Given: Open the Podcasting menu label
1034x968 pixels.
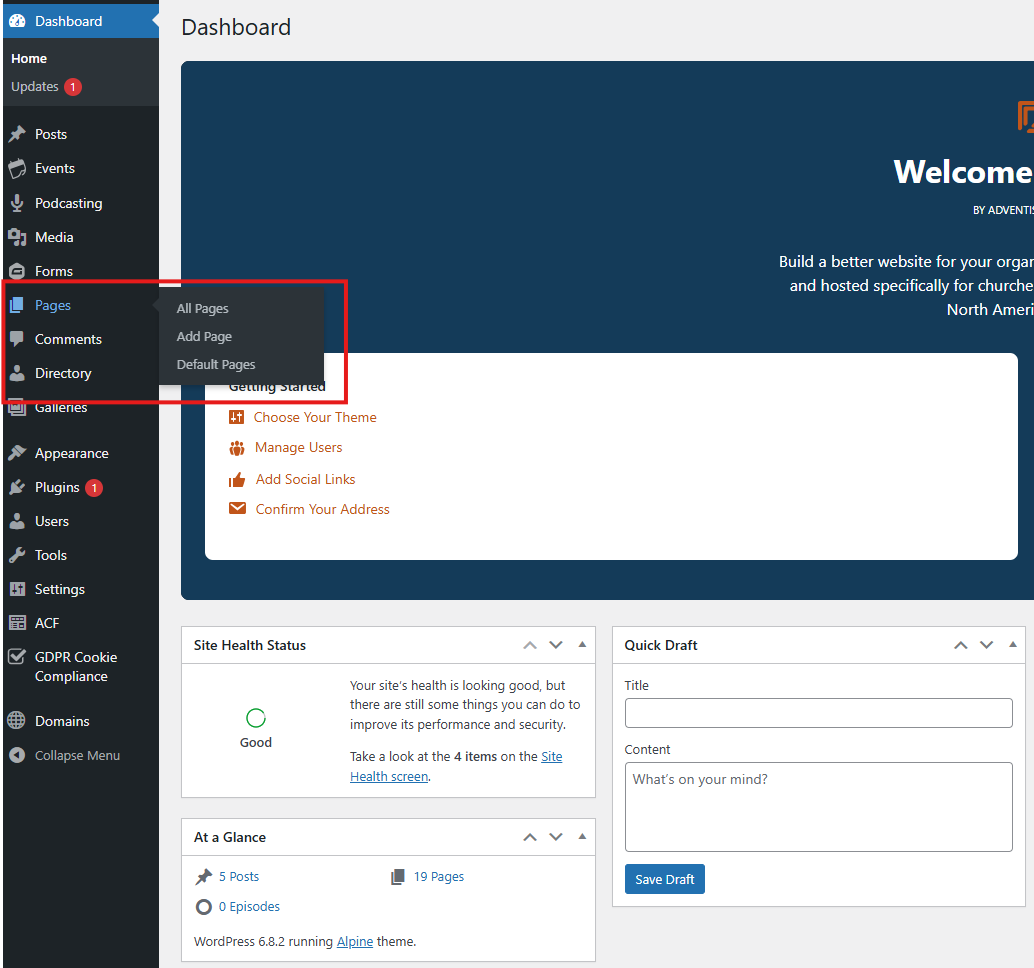Looking at the screenshot, I should [69, 203].
